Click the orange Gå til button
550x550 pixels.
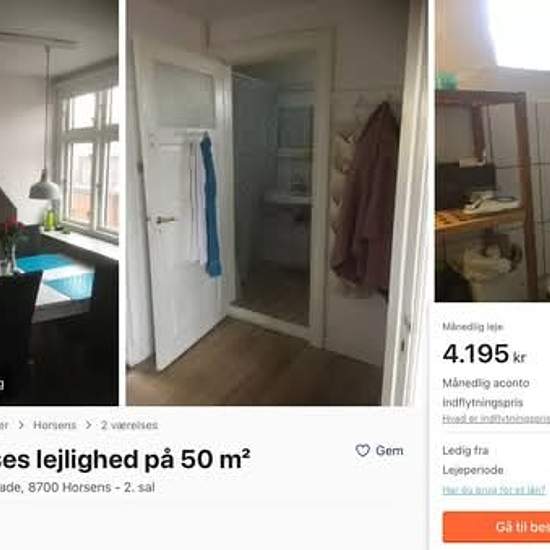point(496,527)
